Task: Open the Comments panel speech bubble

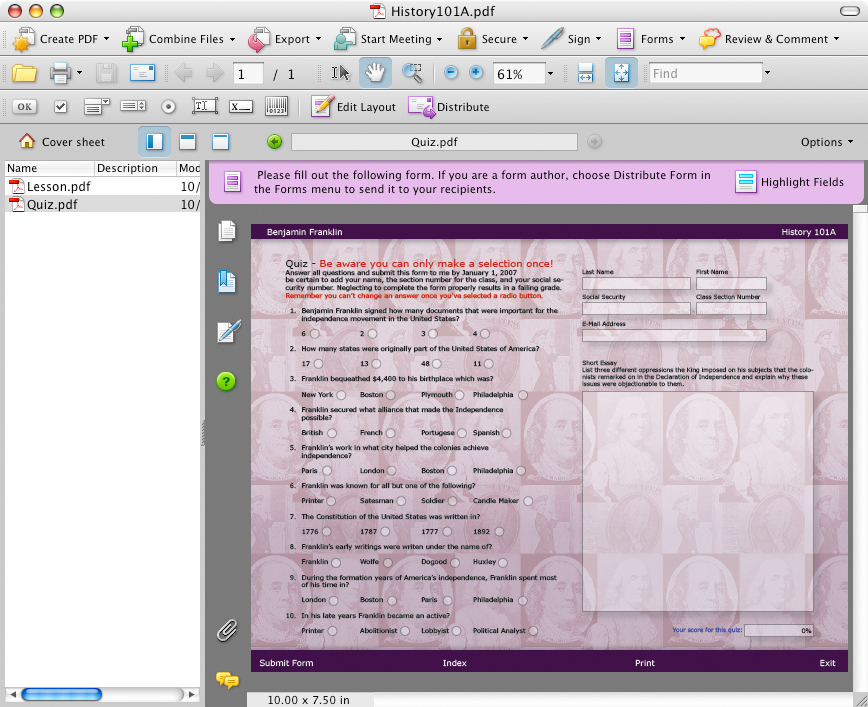Action: 227,680
